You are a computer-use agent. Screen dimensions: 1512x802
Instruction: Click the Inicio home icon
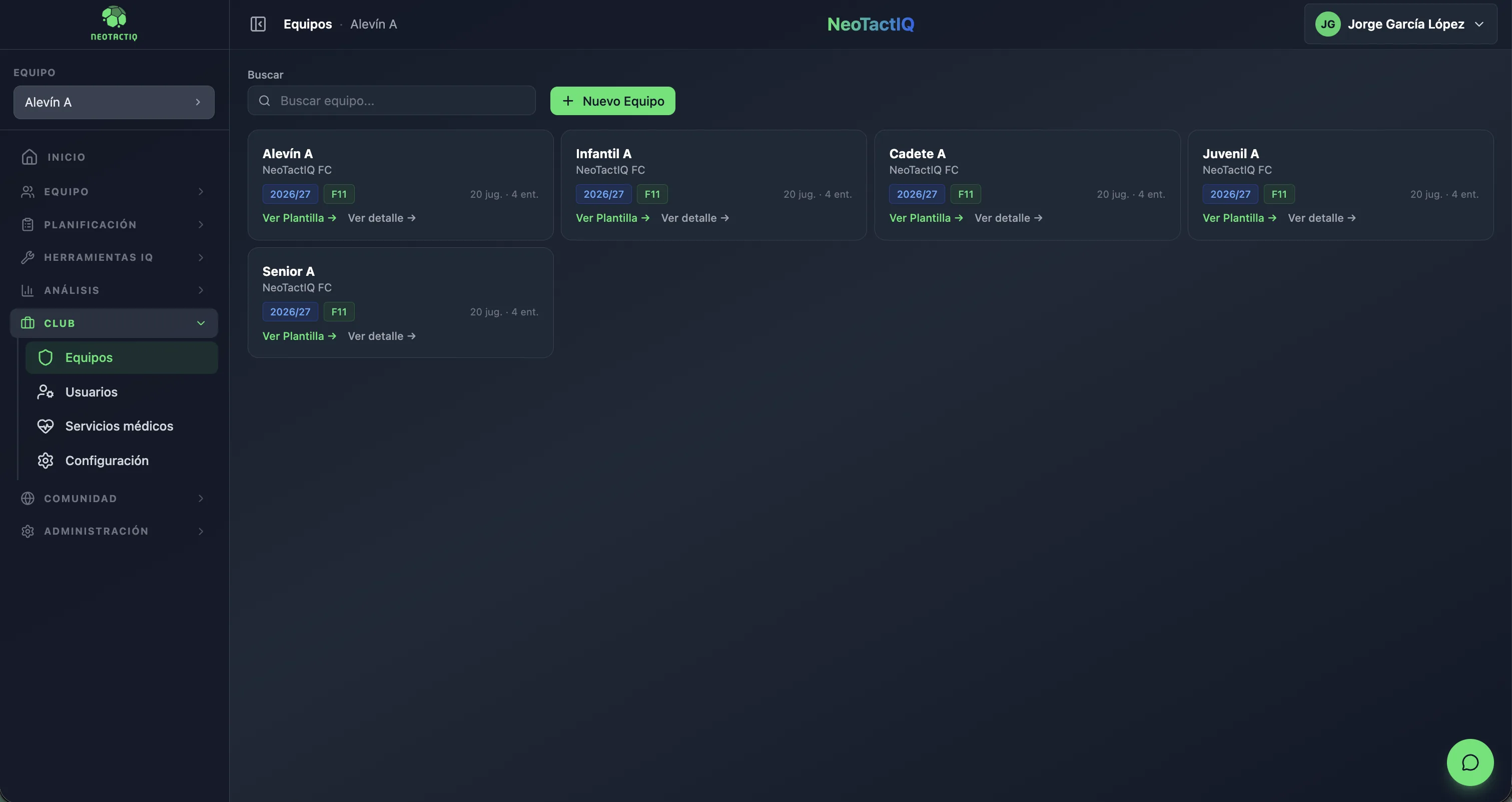(x=30, y=157)
